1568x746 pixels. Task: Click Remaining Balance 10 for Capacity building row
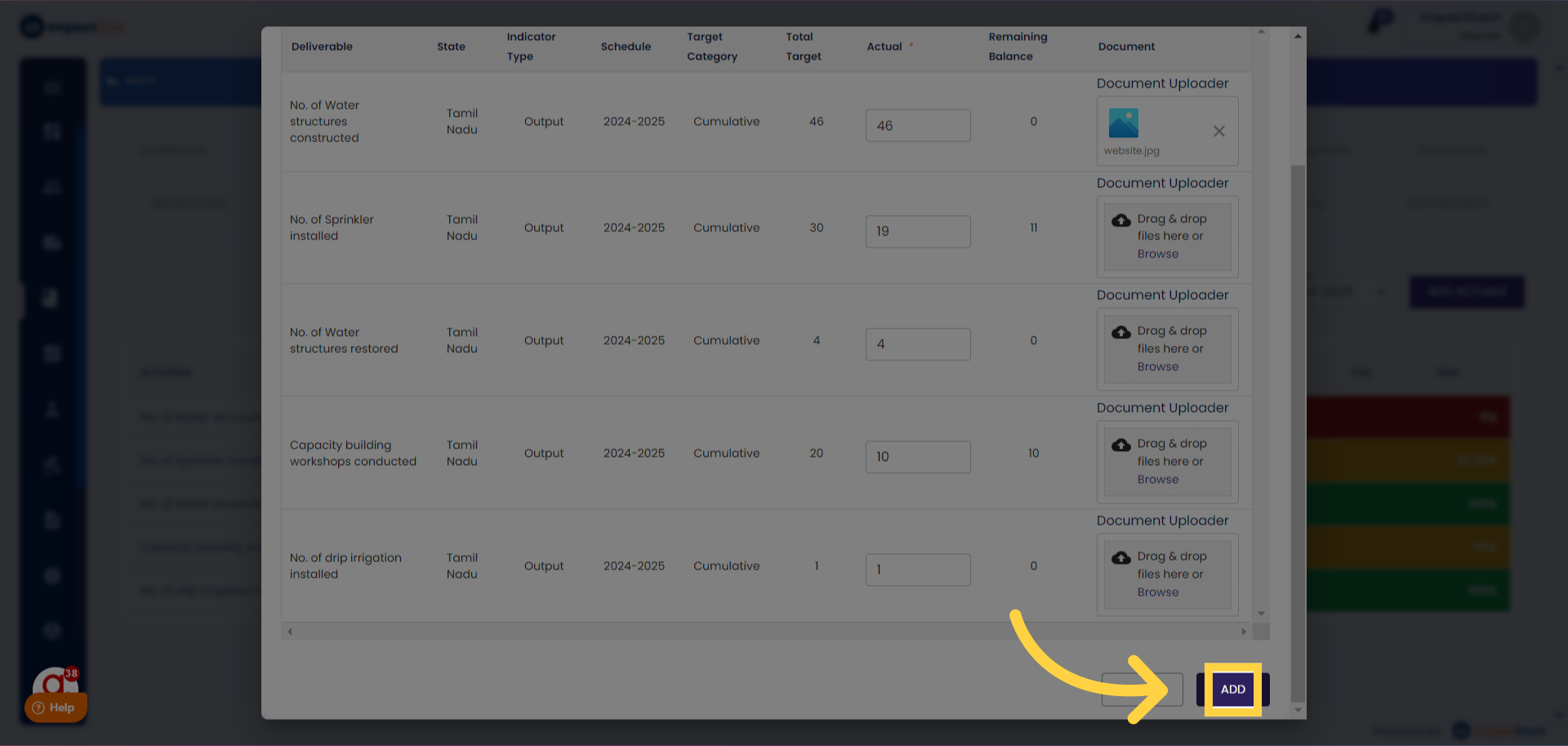[x=1033, y=453]
